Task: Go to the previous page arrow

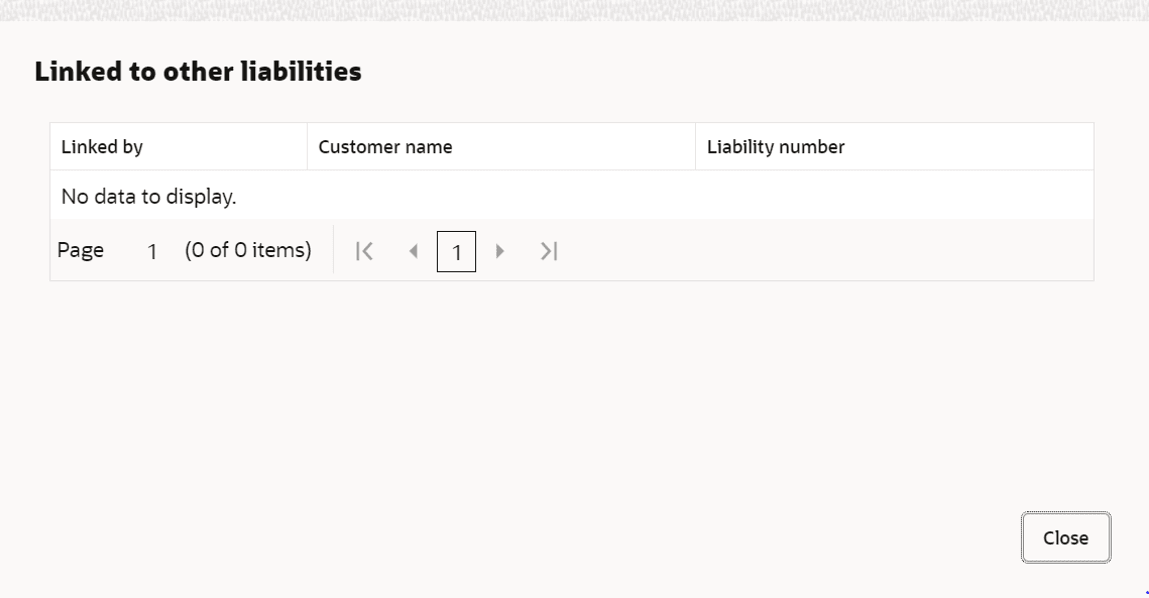Action: click(x=413, y=251)
